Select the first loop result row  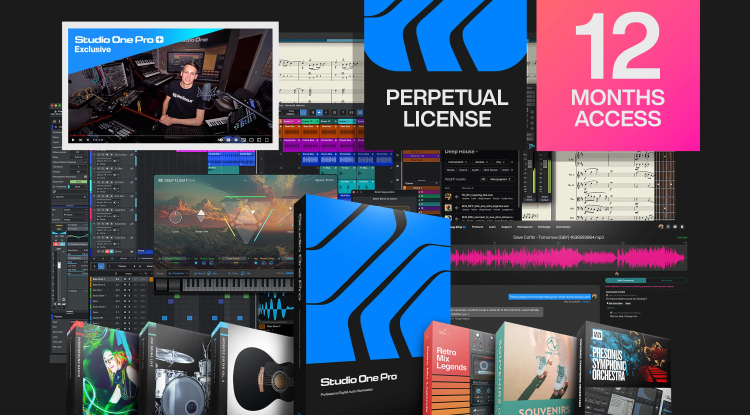pyautogui.click(x=480, y=197)
